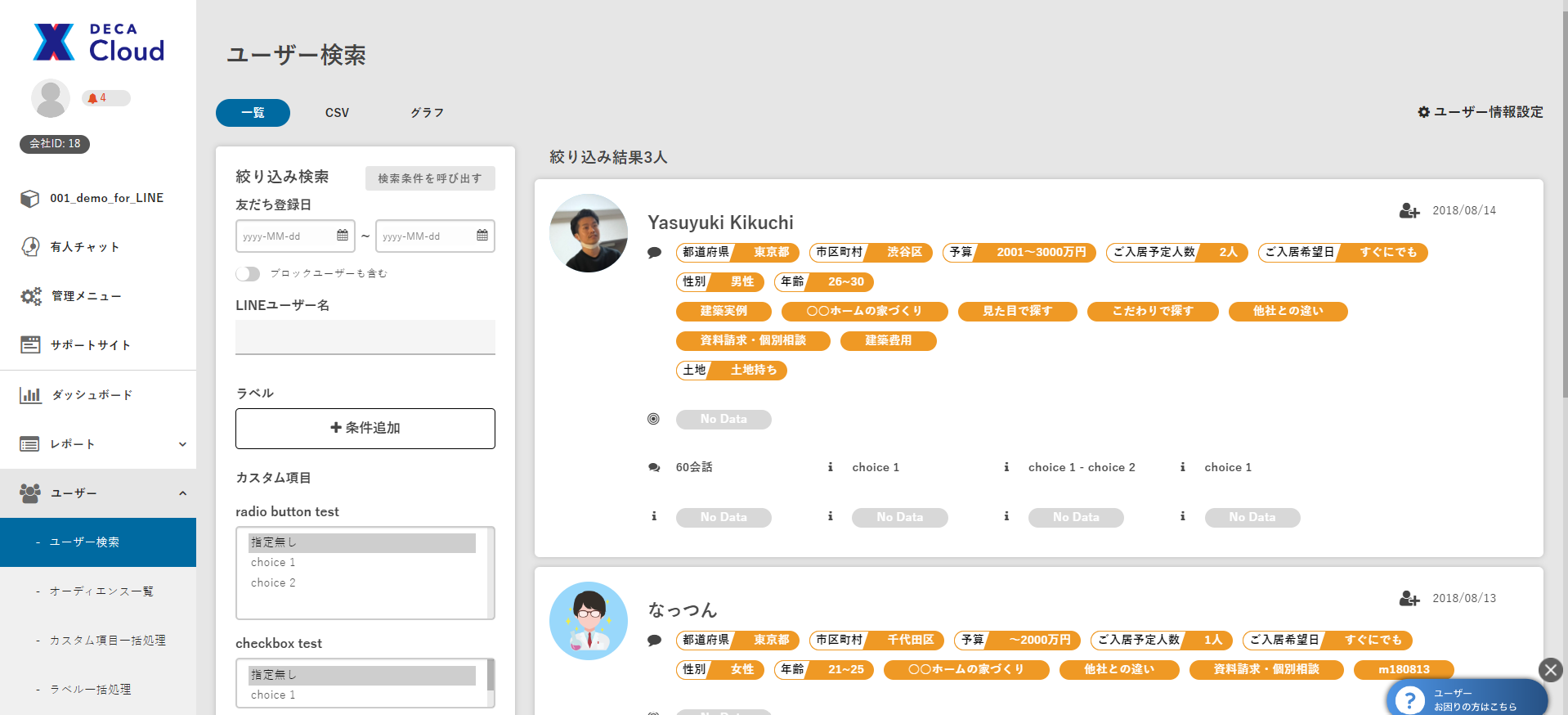
Task: Click chat bubble icon for Yasuyuki Kikuchi
Action: [x=654, y=253]
